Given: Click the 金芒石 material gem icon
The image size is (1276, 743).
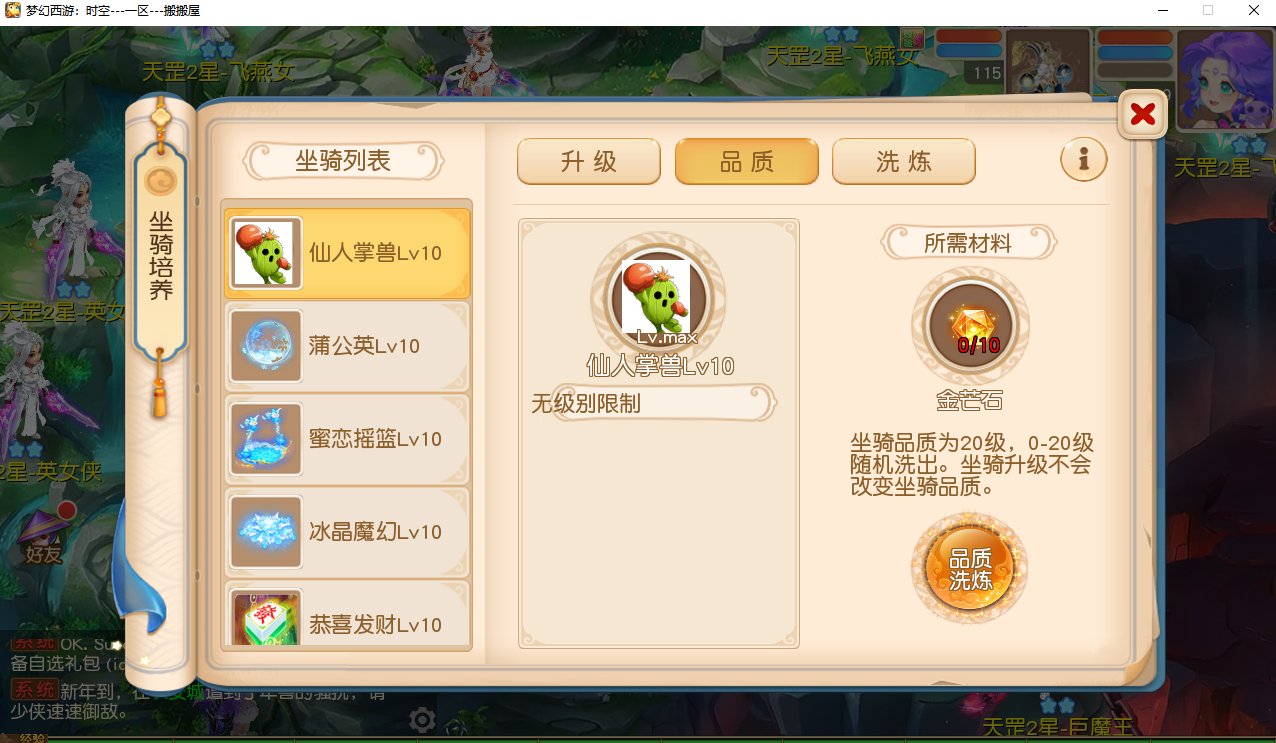Looking at the screenshot, I should point(970,326).
